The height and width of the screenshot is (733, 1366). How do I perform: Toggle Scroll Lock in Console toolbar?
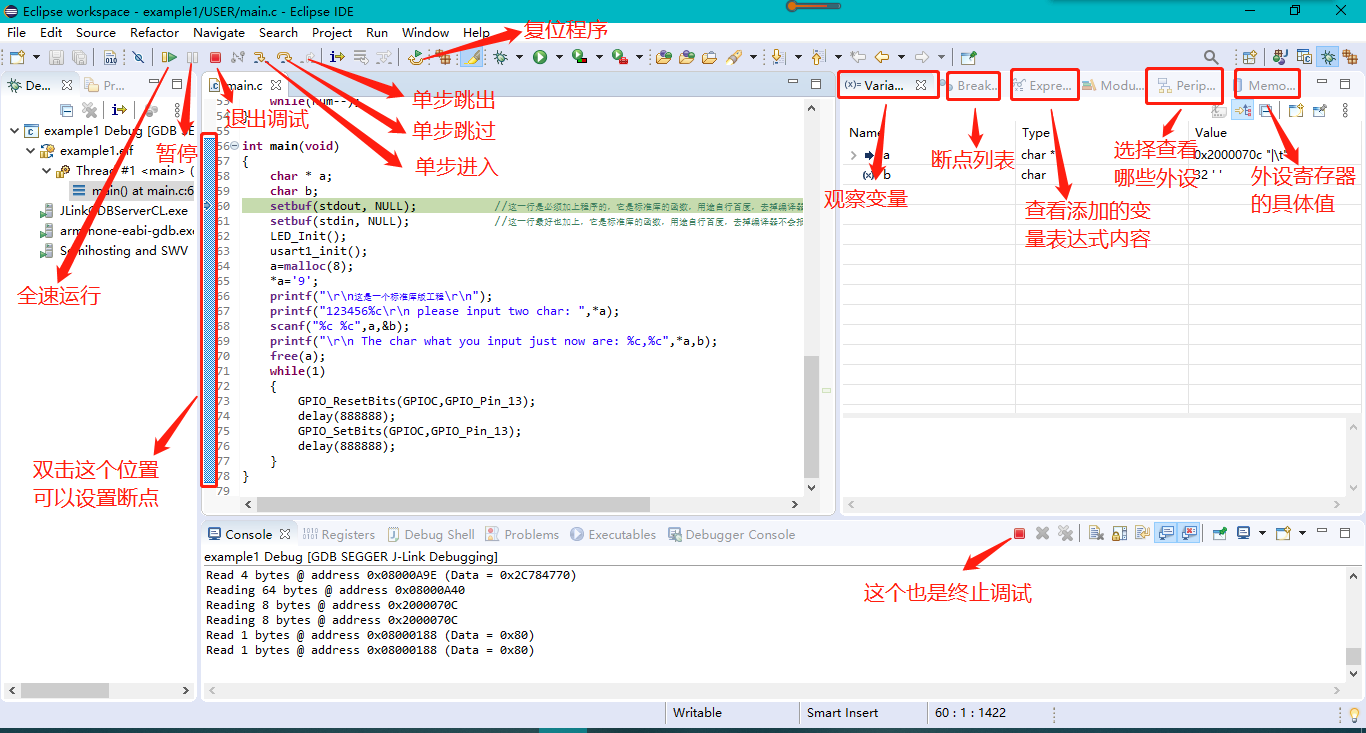pyautogui.click(x=1119, y=534)
